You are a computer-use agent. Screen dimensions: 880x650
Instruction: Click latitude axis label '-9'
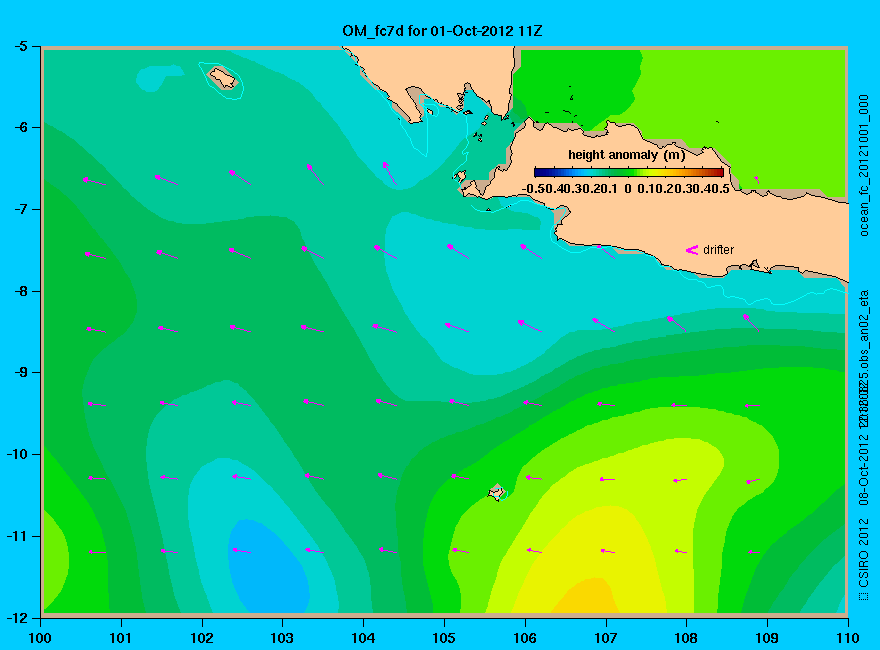click(21, 373)
